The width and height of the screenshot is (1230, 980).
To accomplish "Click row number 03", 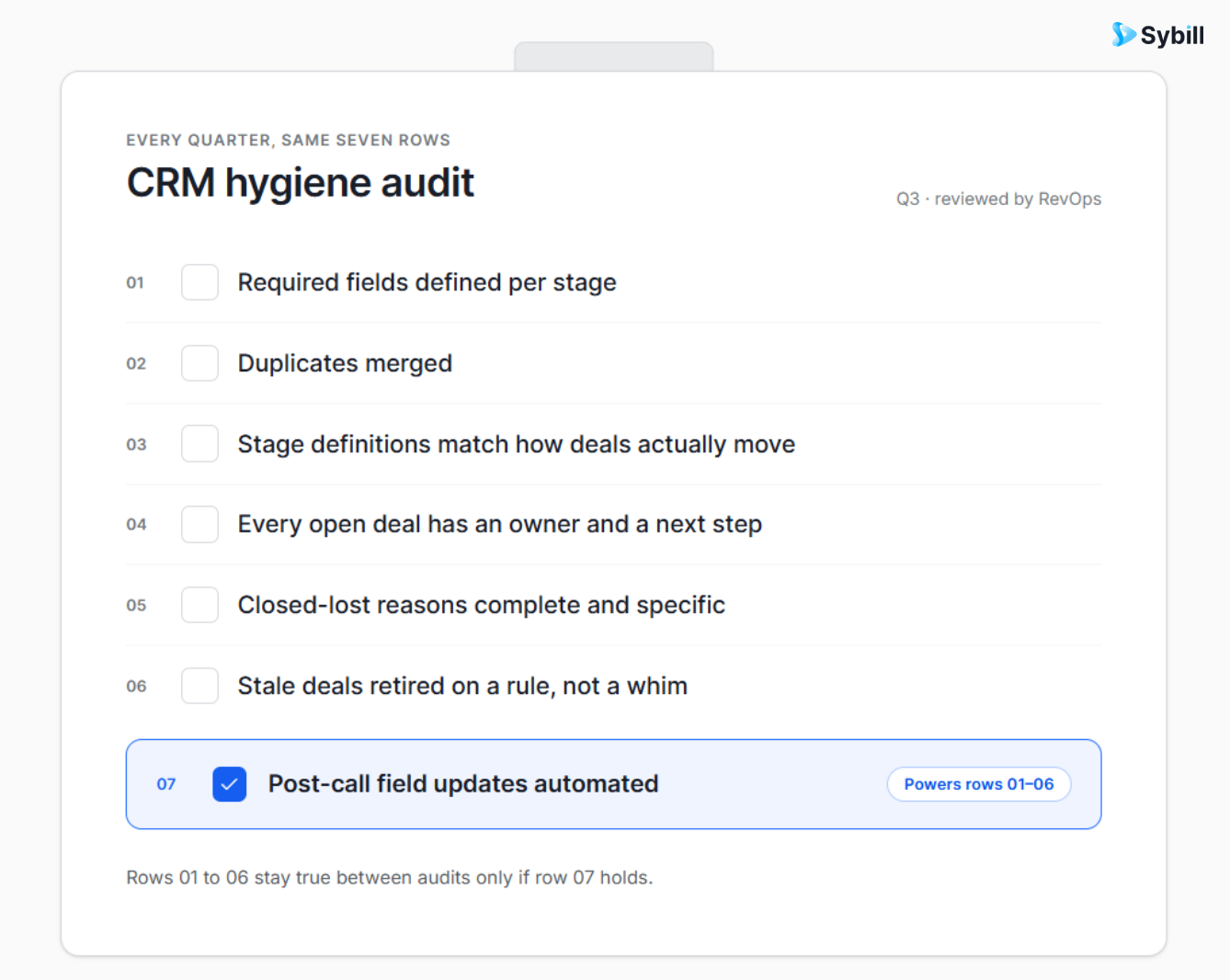I will [x=136, y=444].
